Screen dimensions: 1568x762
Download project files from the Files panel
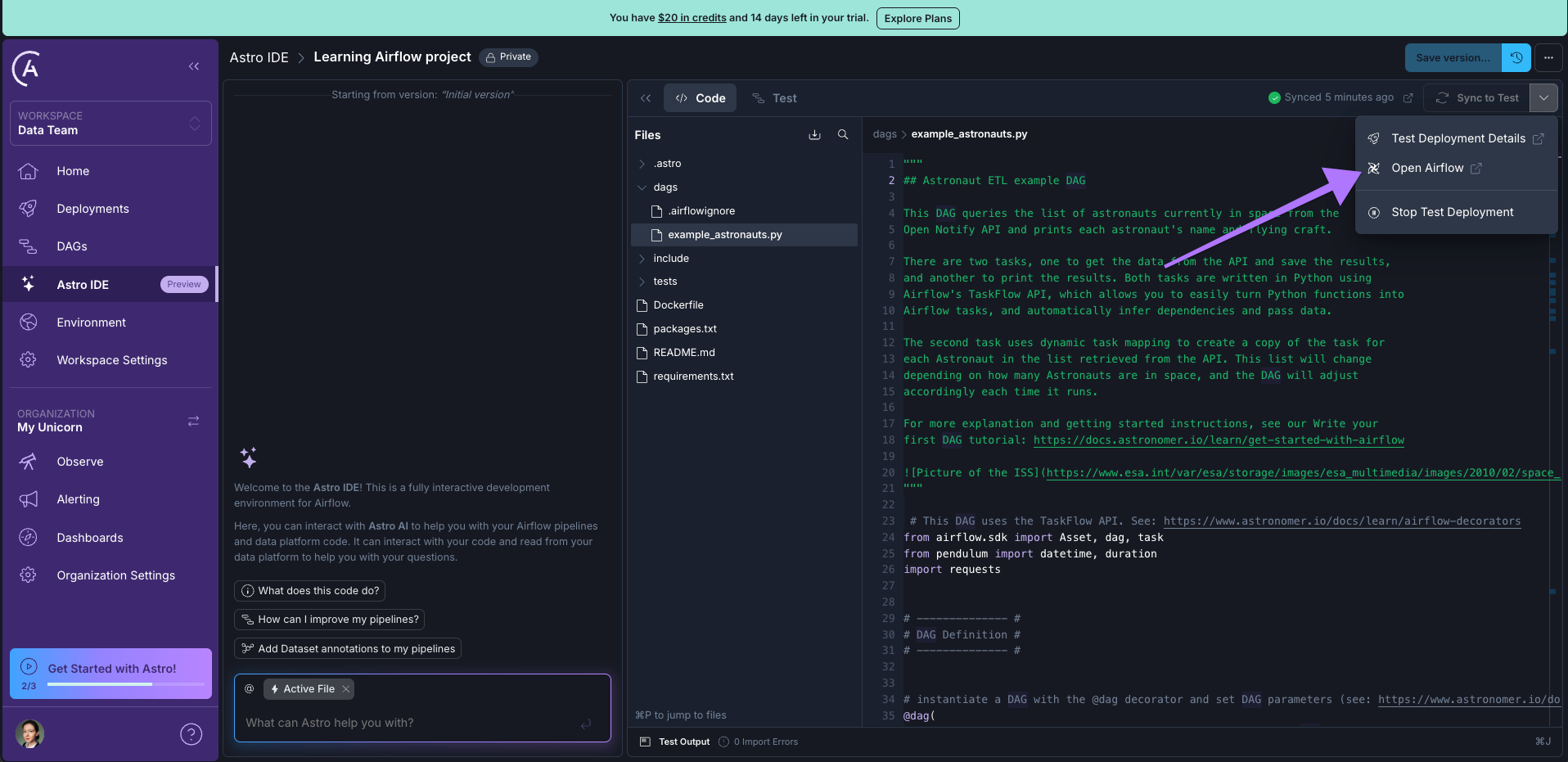pyautogui.click(x=814, y=134)
